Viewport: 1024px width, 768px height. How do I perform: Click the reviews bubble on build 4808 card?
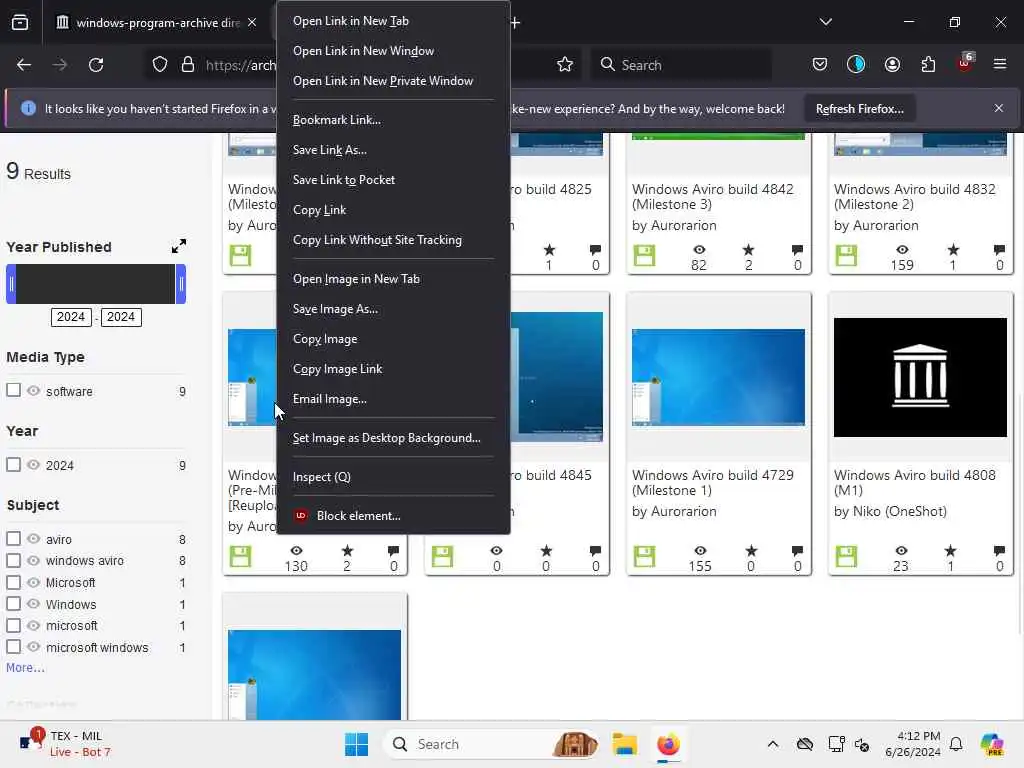click(x=999, y=551)
